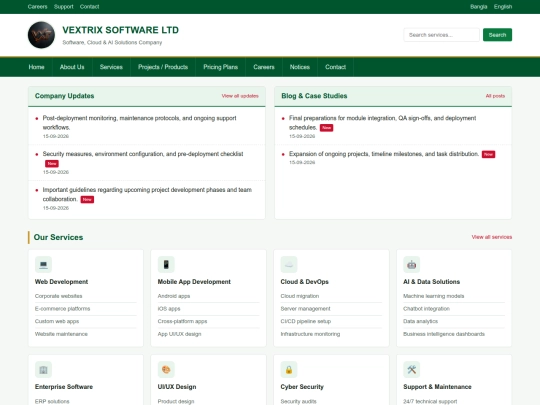Go to Services in the navigation bar
This screenshot has height=405, width=540.
[x=111, y=67]
